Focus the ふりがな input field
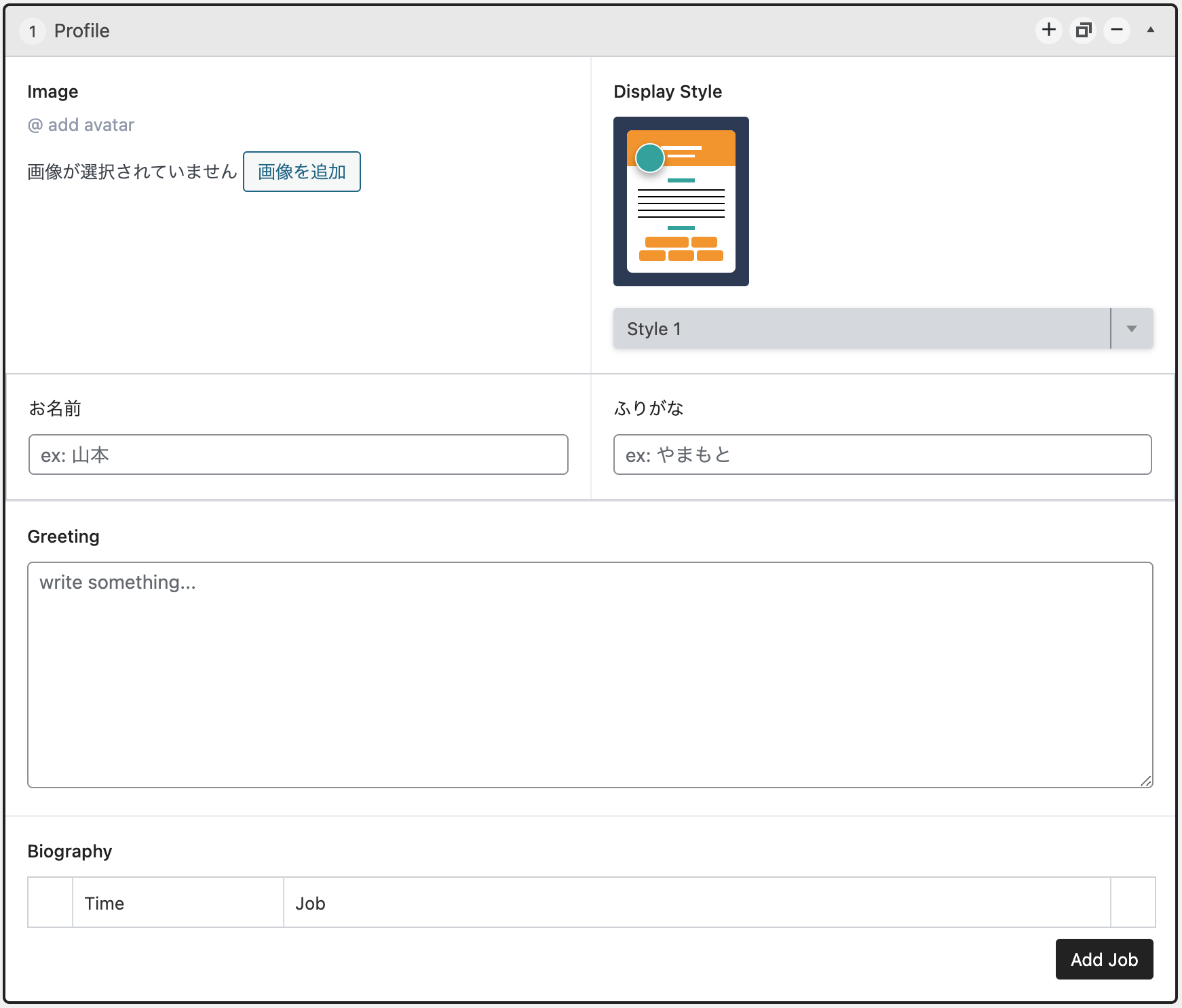This screenshot has height=1008, width=1182. 882,454
